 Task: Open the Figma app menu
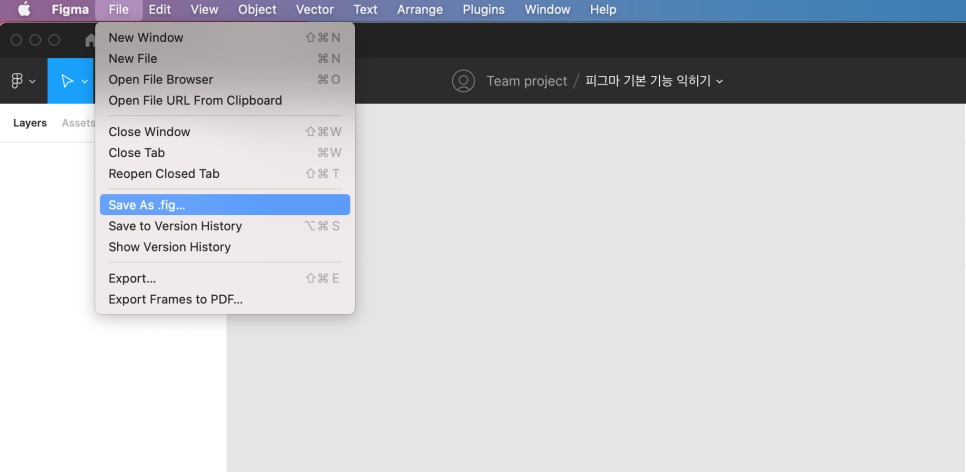coord(70,10)
